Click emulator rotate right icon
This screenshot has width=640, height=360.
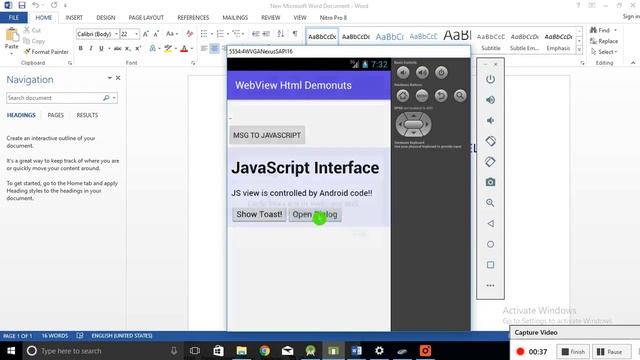(490, 162)
